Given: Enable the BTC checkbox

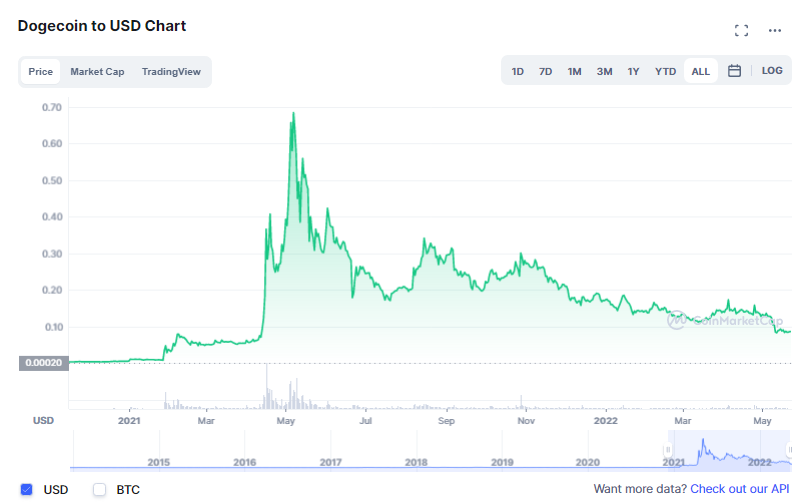Looking at the screenshot, I should pos(99,490).
